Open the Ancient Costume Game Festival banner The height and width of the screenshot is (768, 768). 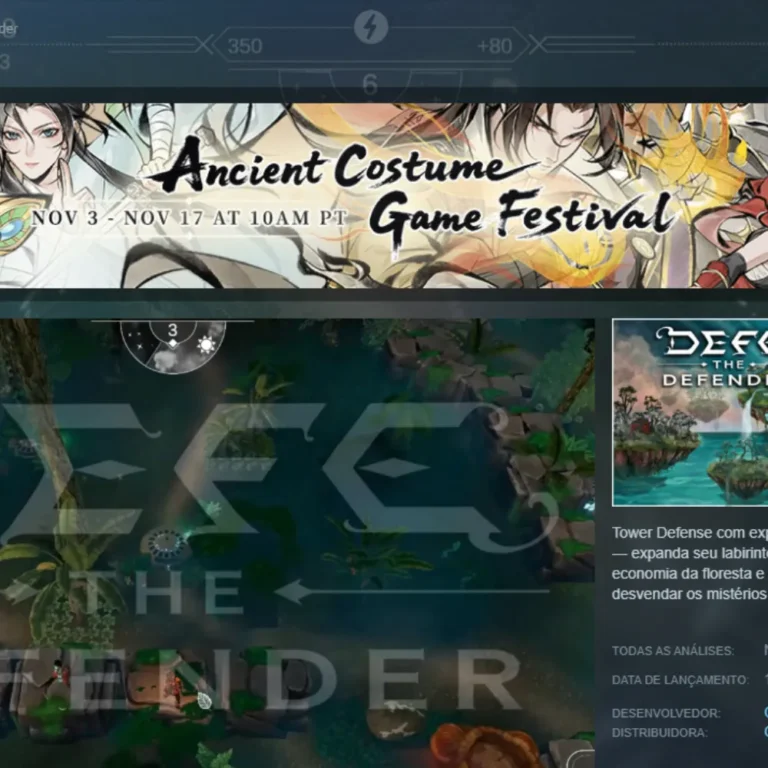384,195
